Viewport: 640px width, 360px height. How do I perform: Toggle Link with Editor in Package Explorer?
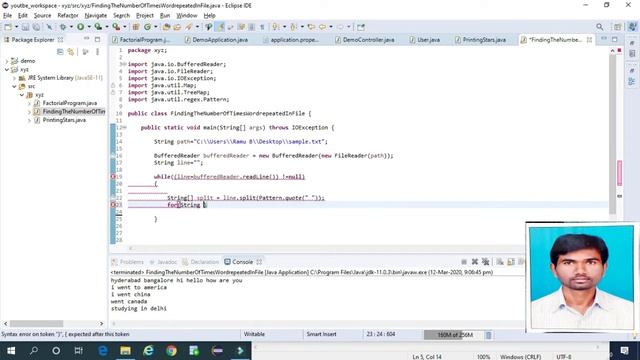71,52
